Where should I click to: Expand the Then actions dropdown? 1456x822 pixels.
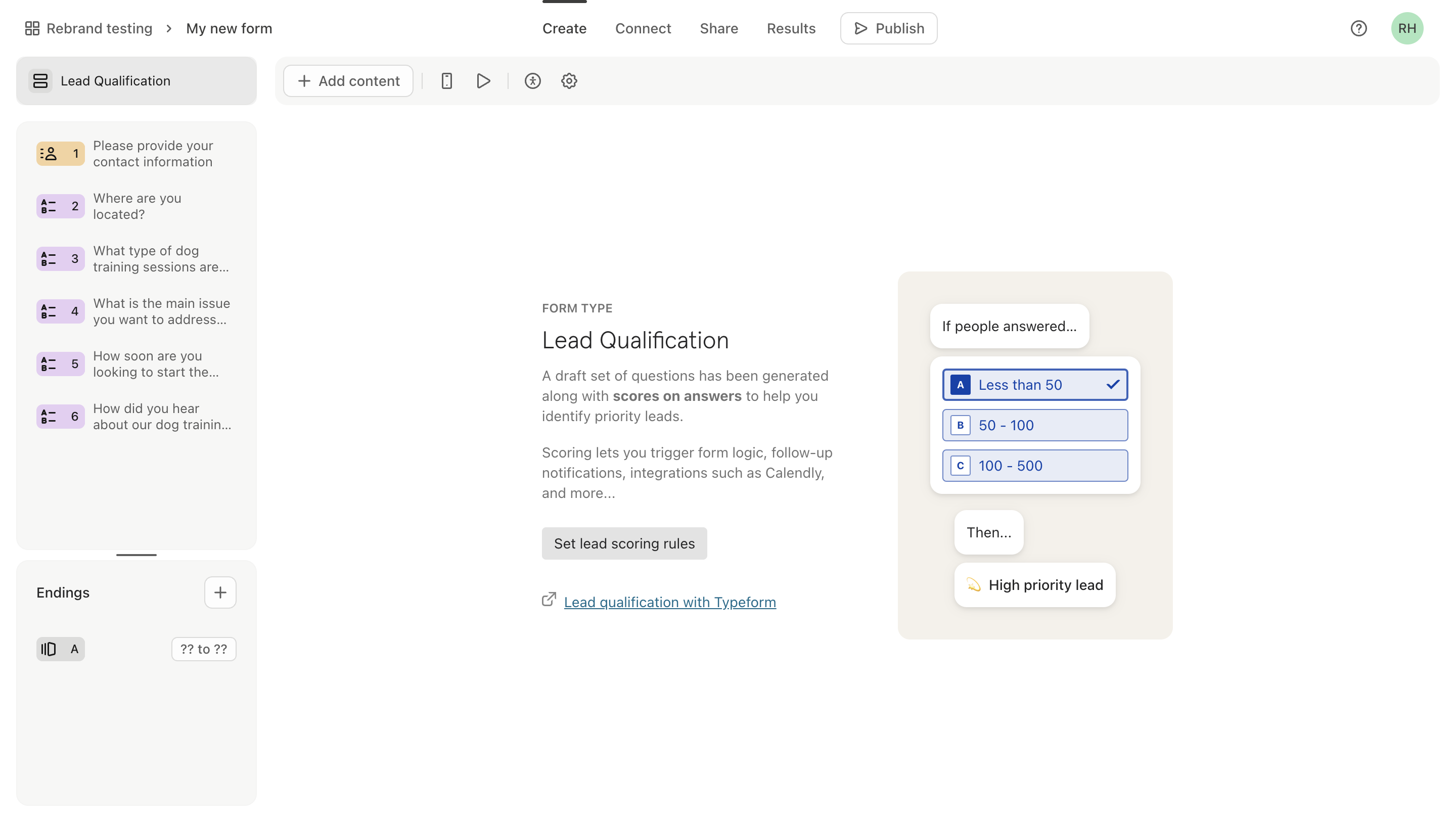(x=988, y=532)
